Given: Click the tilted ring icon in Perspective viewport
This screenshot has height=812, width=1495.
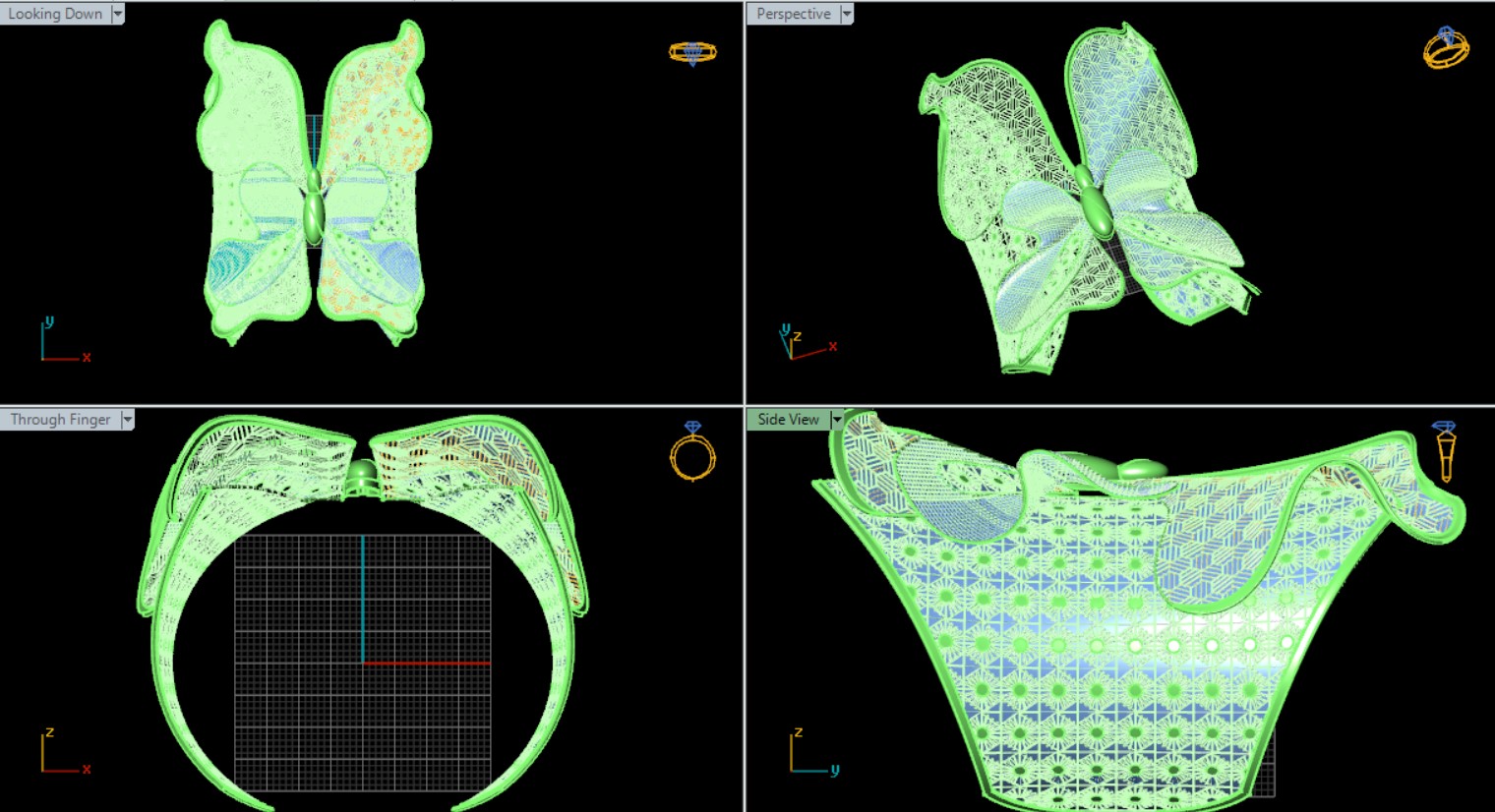Looking at the screenshot, I should click(1445, 47).
